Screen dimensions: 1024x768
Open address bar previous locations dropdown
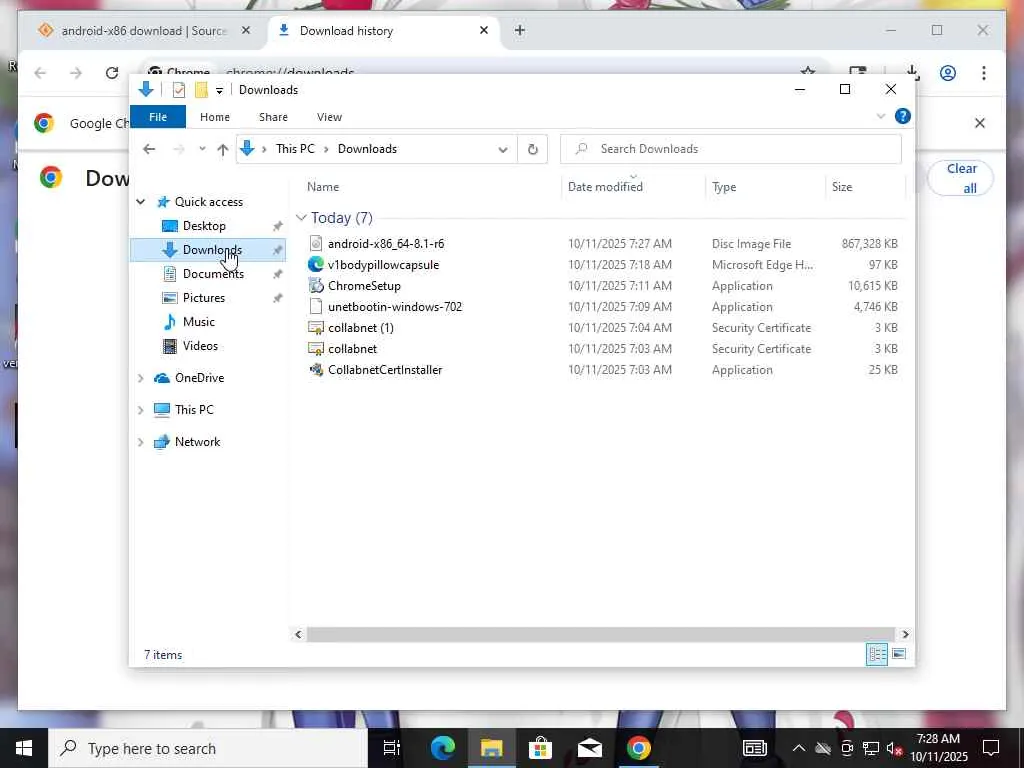(503, 149)
